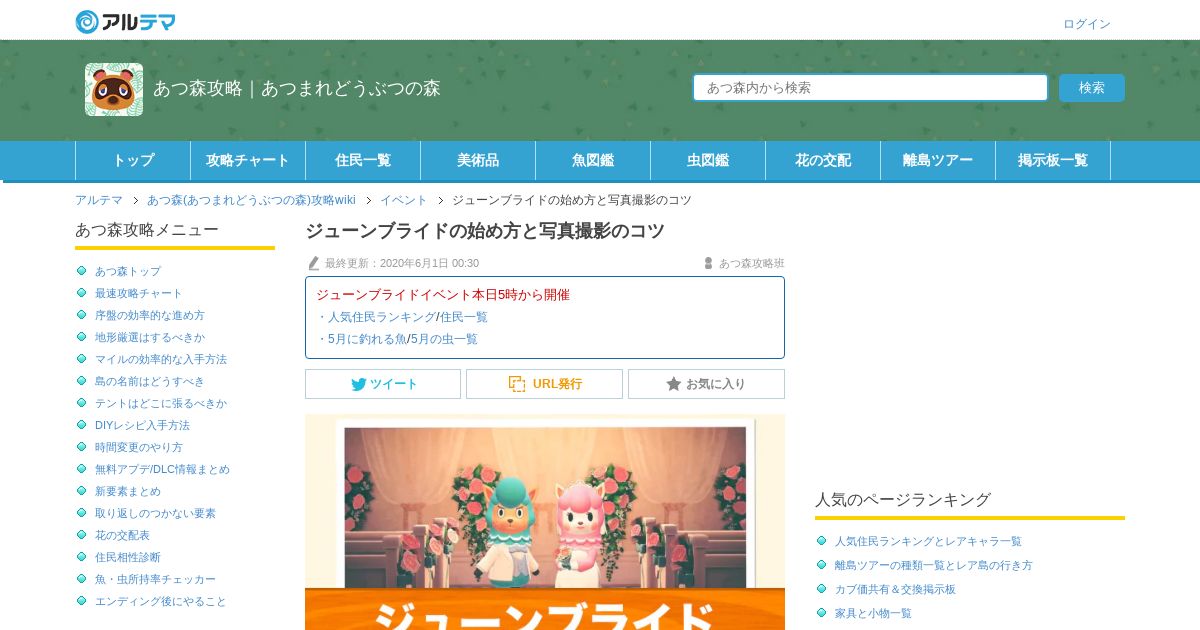Viewport: 1200px width, 630px height.
Task: Click the ジューンブライド article image
Action: click(545, 522)
